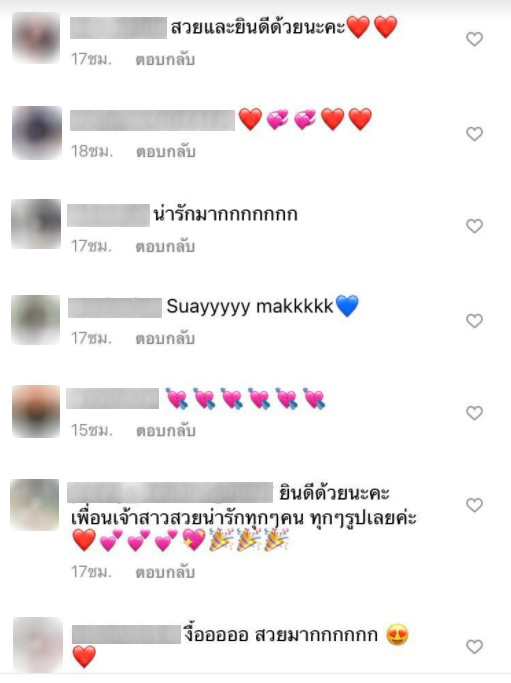Image resolution: width=511 pixels, height=683 pixels.
Task: Reply to the 'สวยและยินดีด้วยนะคะ' comment
Action: [165, 60]
